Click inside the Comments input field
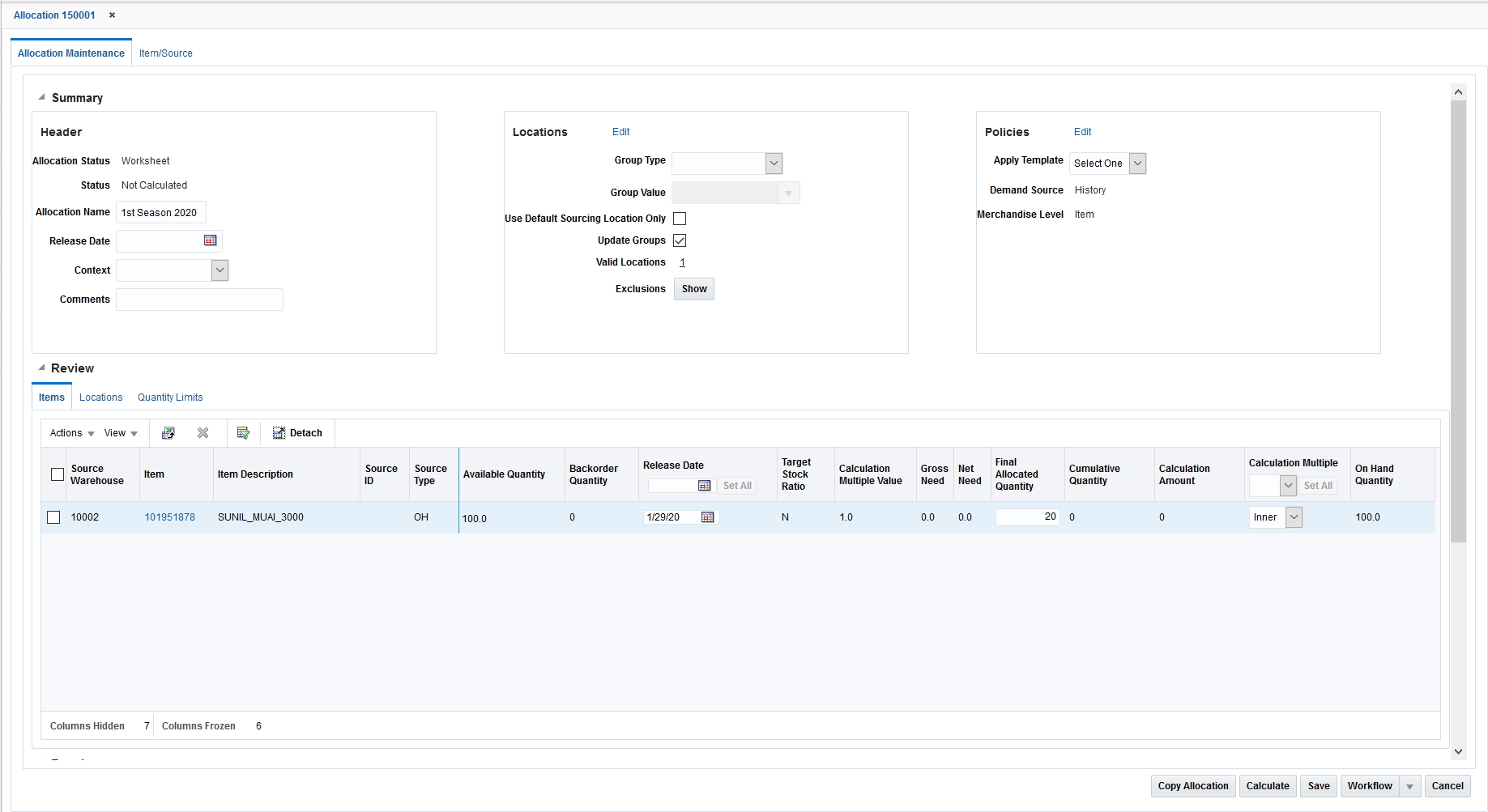Image resolution: width=1488 pixels, height=812 pixels. [199, 299]
